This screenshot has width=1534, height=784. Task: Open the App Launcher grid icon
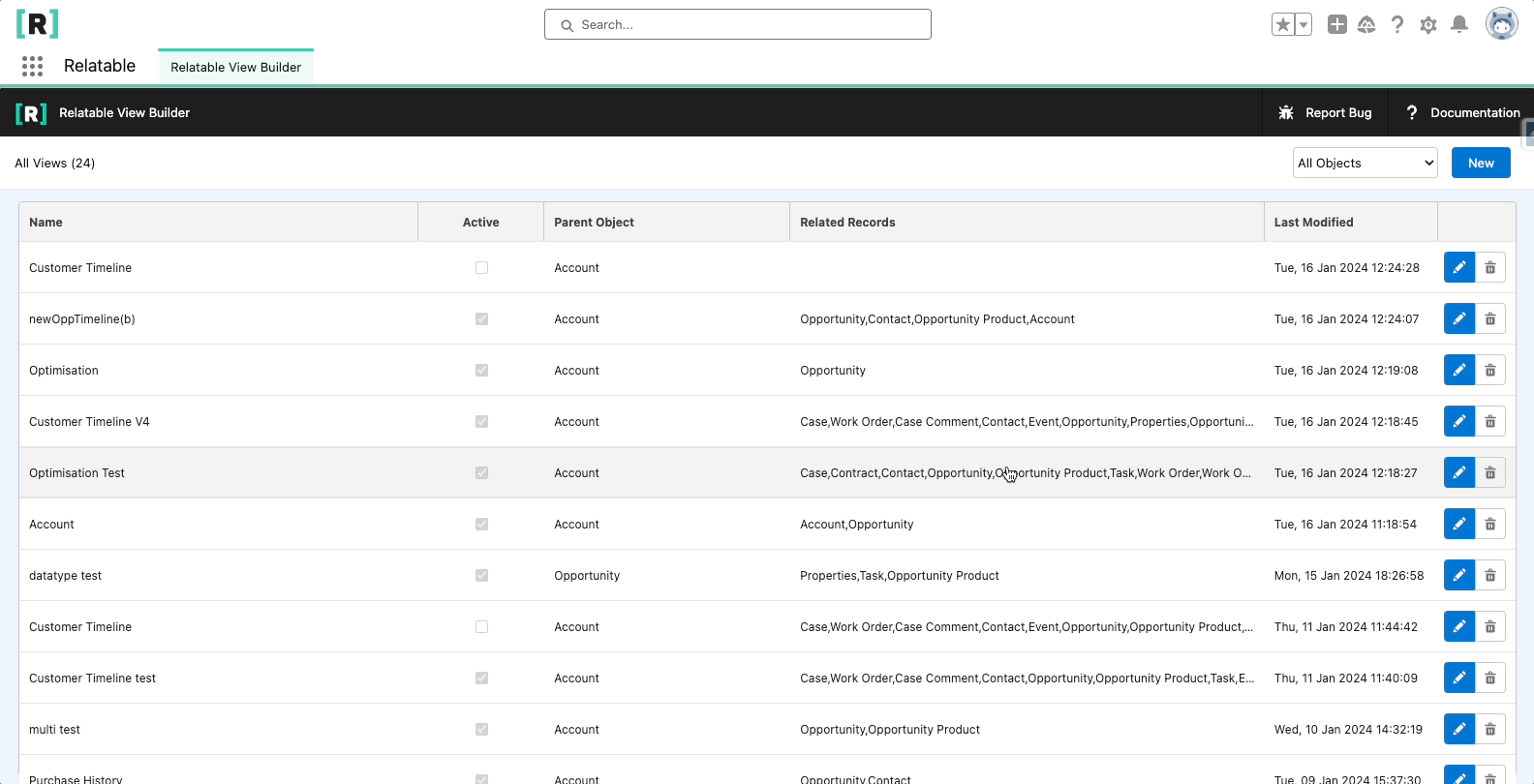coord(32,66)
